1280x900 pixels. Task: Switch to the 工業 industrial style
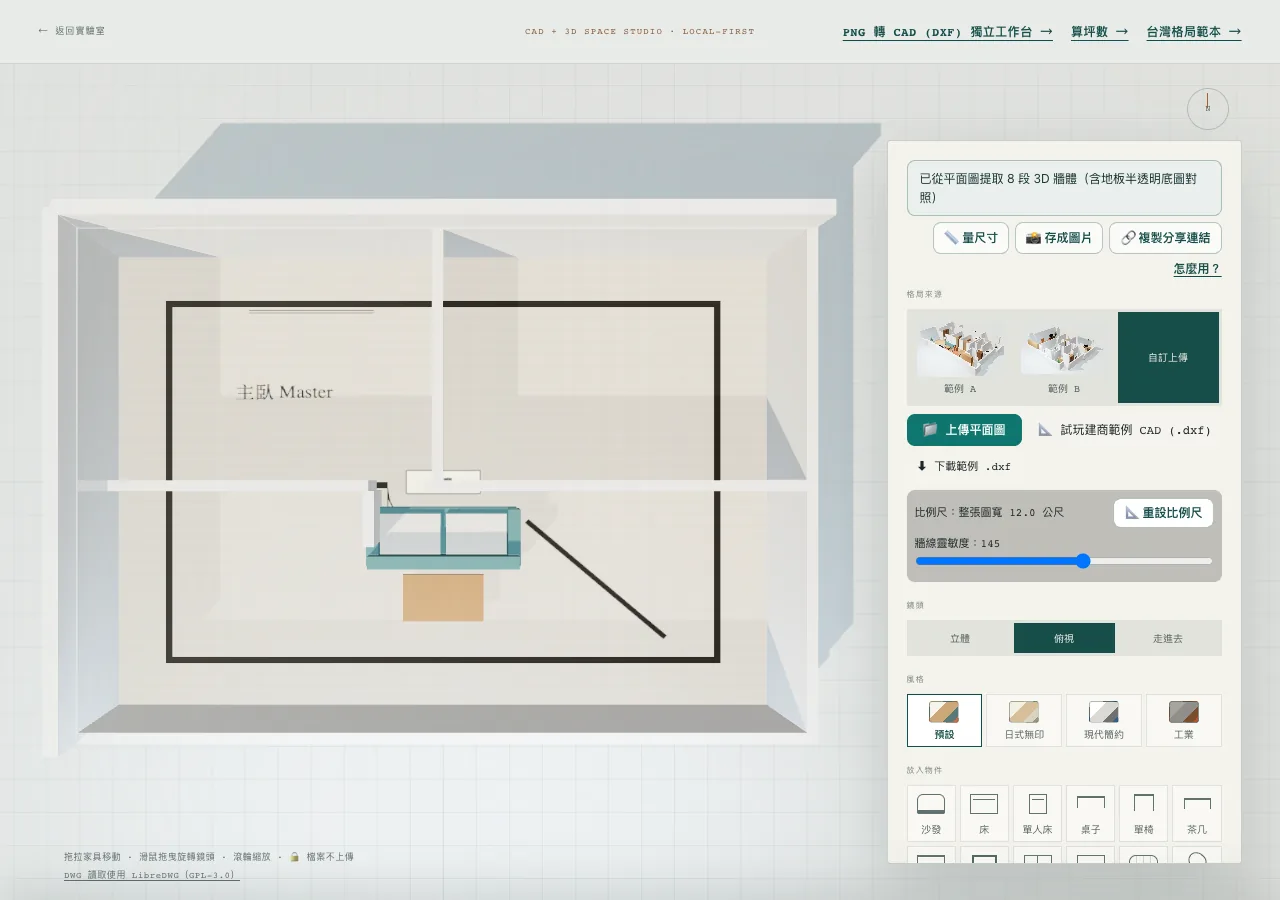[x=1184, y=720]
